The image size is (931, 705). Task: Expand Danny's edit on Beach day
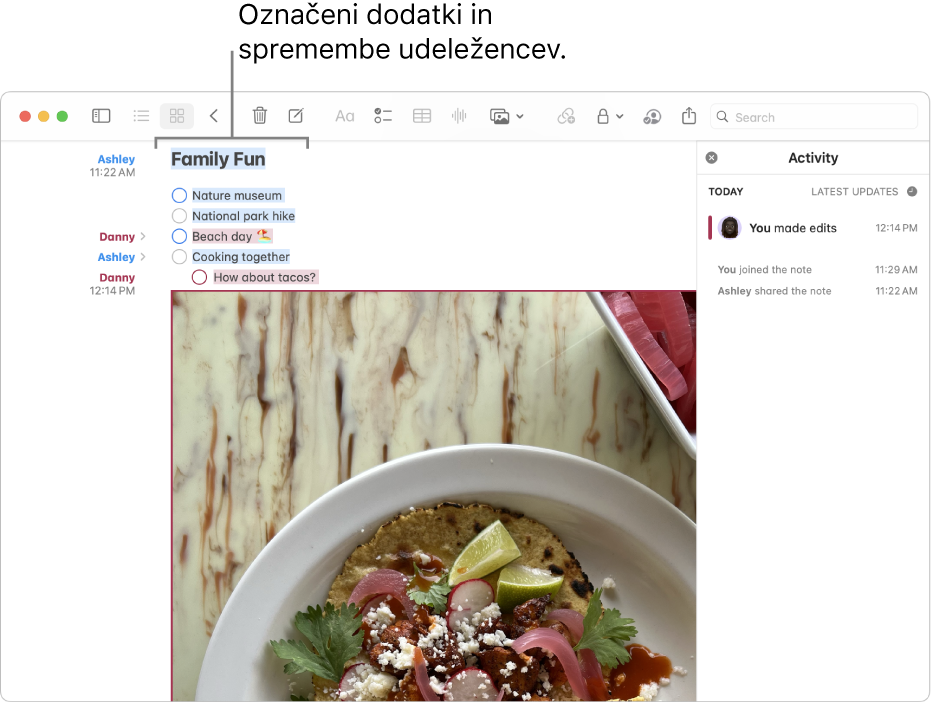143,236
